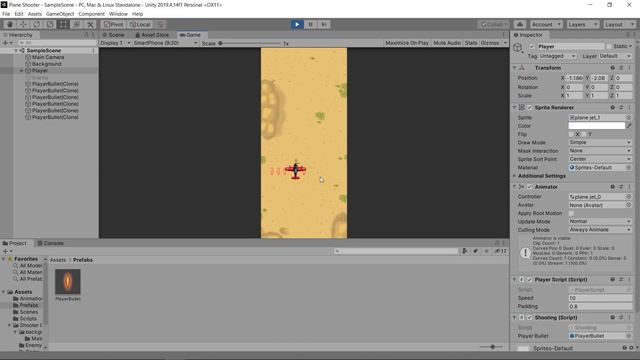Toggle Apply Root Motion checkbox

tap(571, 213)
